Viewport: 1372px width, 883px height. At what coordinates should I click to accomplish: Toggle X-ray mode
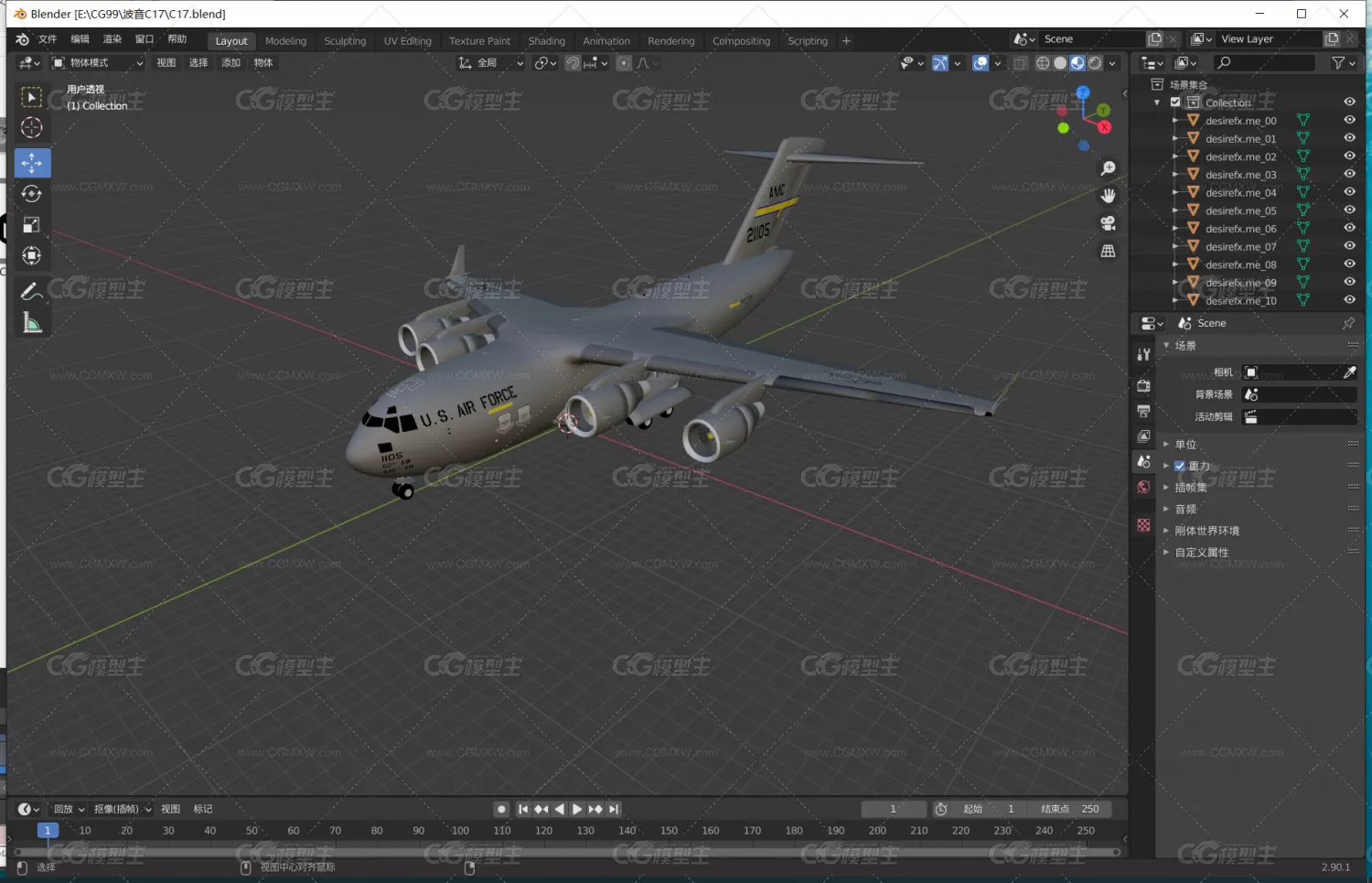point(1020,63)
